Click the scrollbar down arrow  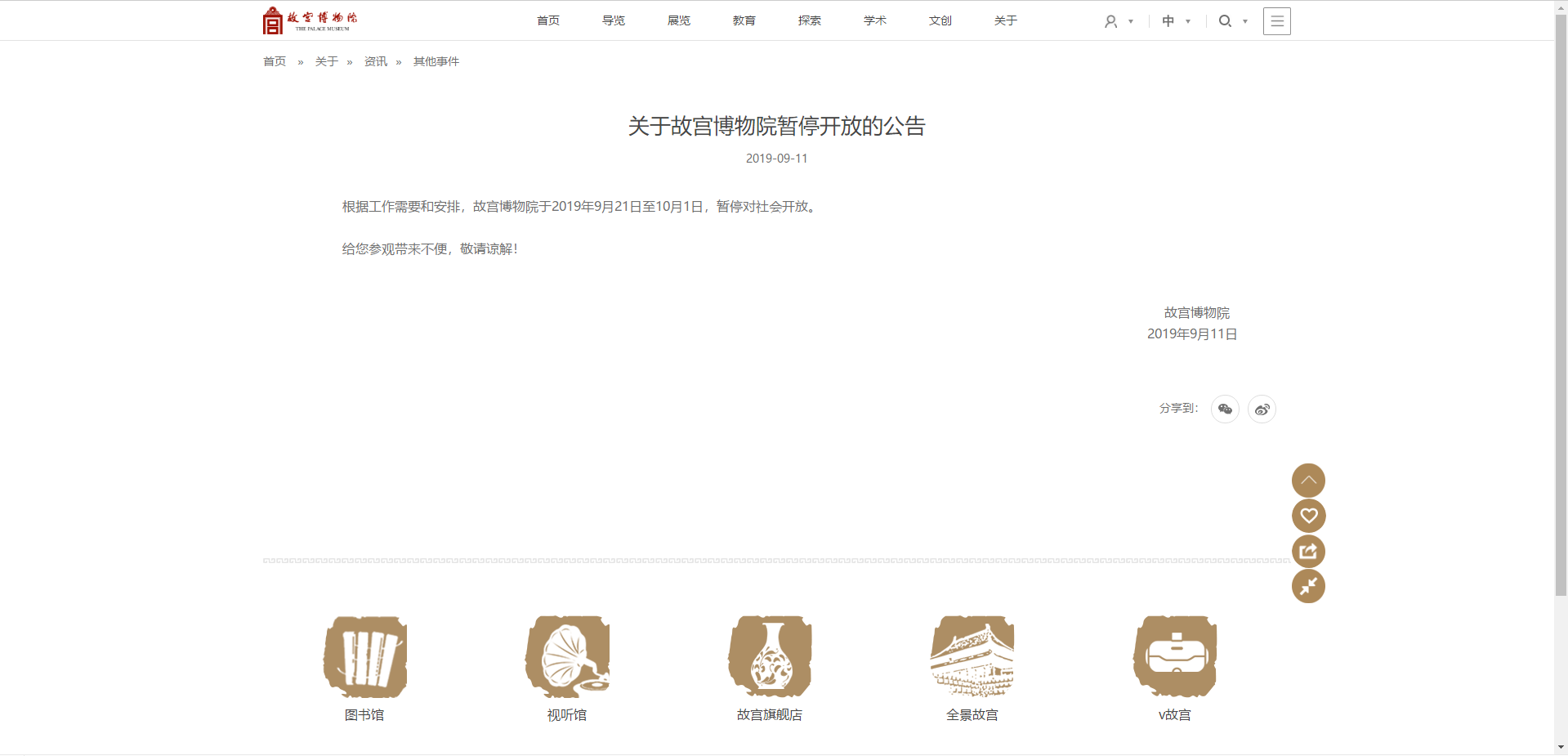coord(1561,747)
